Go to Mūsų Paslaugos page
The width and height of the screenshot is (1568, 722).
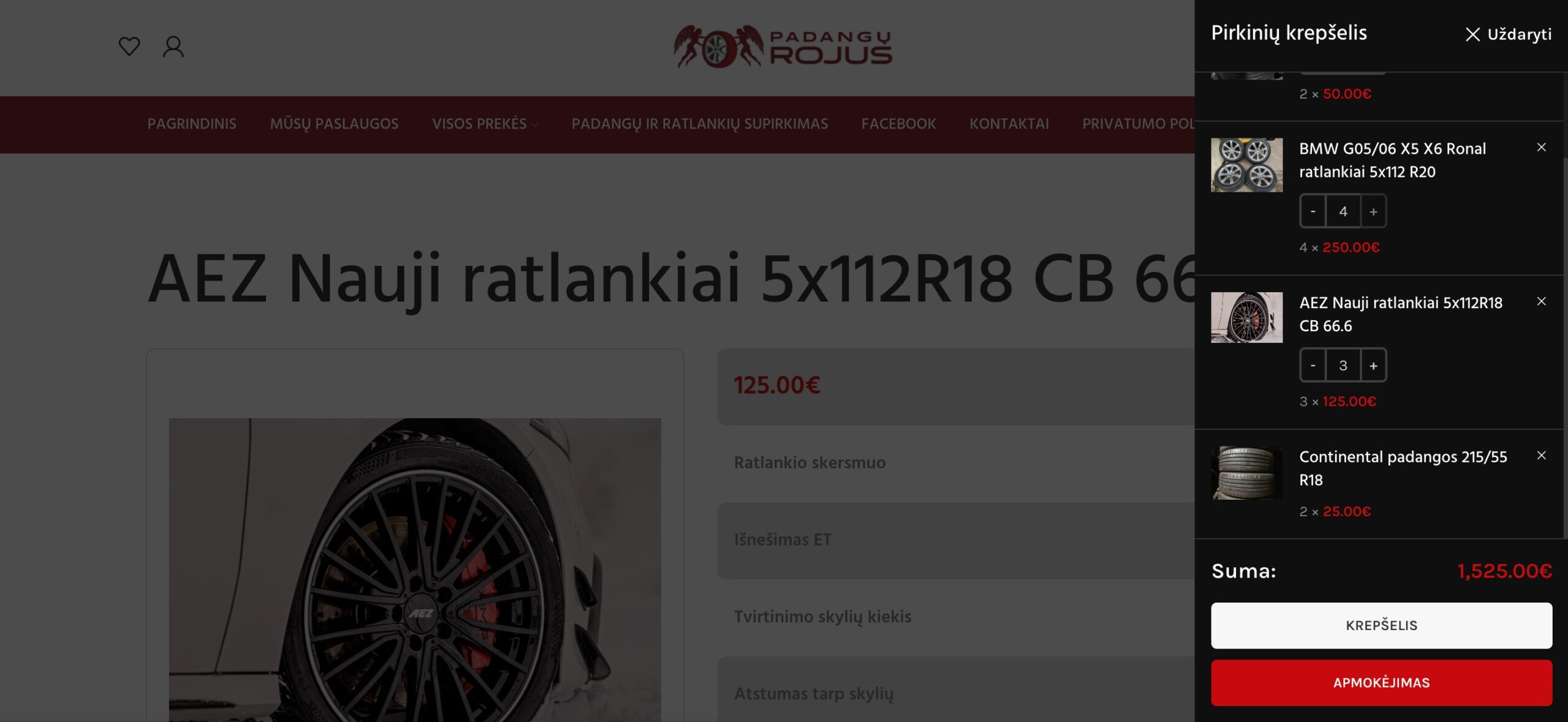(x=334, y=124)
